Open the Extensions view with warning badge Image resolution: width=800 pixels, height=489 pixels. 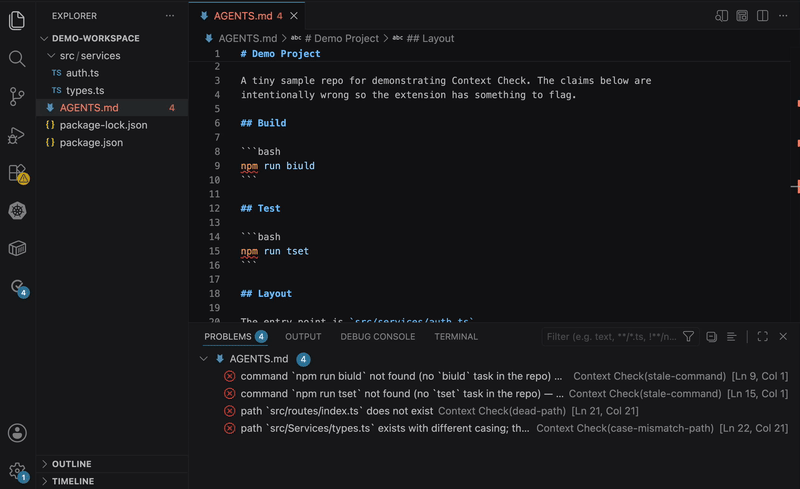tap(18, 174)
